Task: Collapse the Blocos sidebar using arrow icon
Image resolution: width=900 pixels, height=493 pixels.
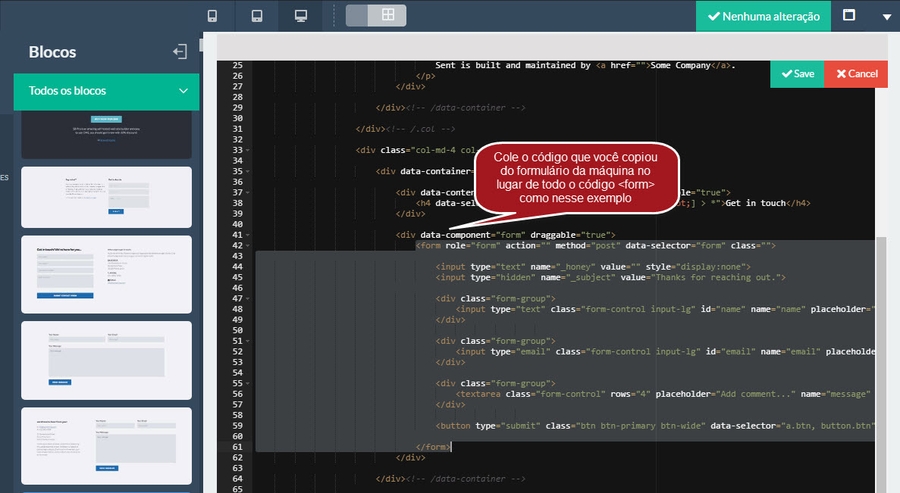Action: pyautogui.click(x=180, y=52)
